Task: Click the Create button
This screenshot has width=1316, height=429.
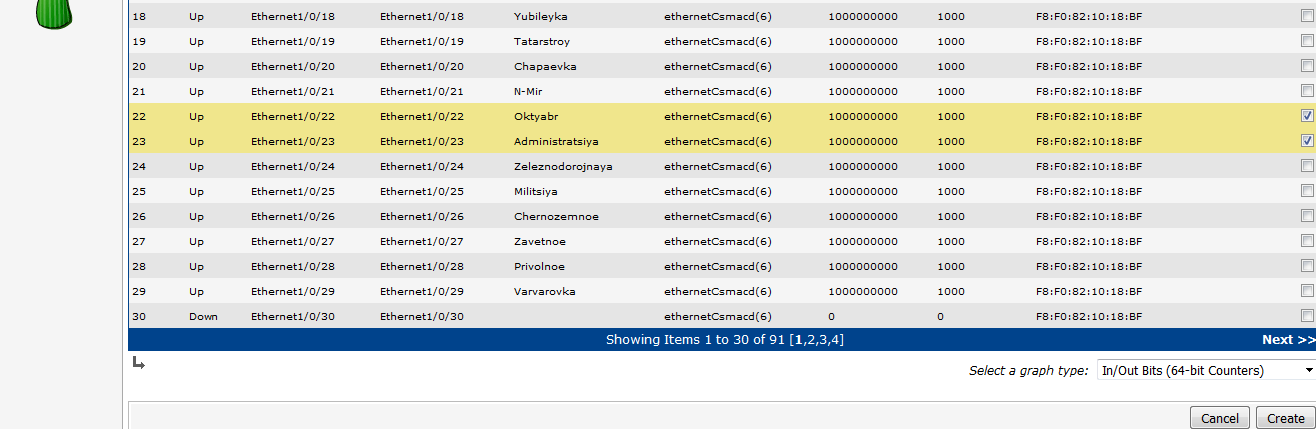Action: (1286, 419)
